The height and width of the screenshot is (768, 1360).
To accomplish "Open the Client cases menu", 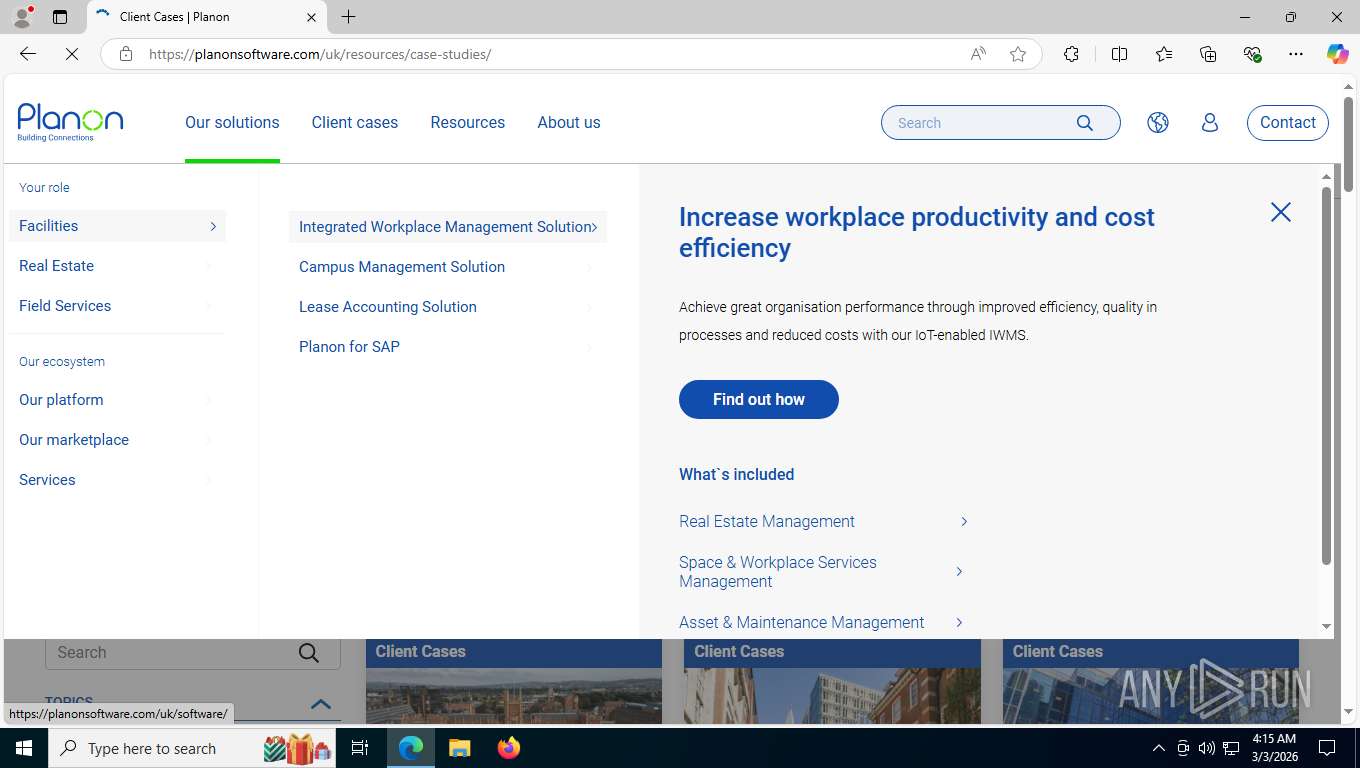I will pos(354,123).
